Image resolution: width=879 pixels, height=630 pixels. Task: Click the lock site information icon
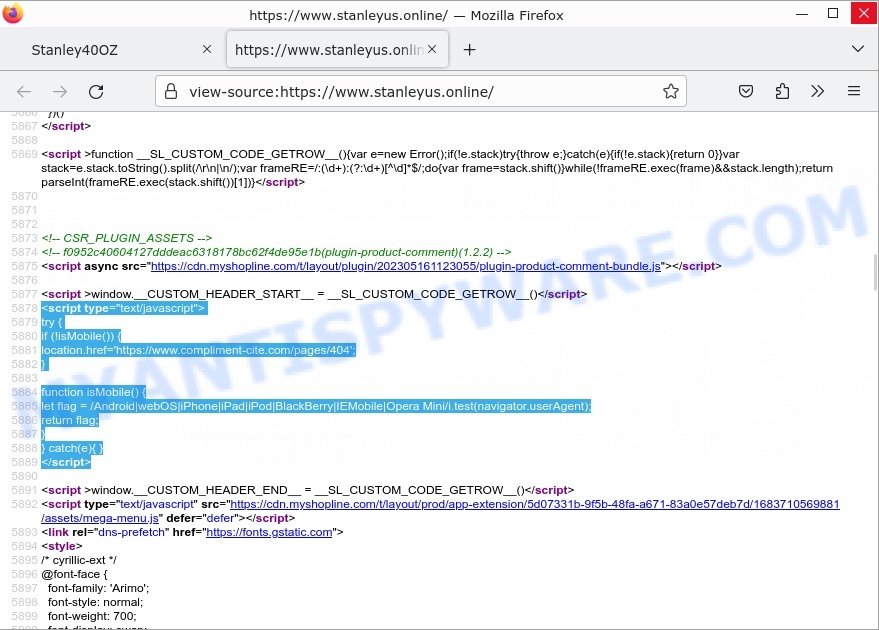pos(171,91)
